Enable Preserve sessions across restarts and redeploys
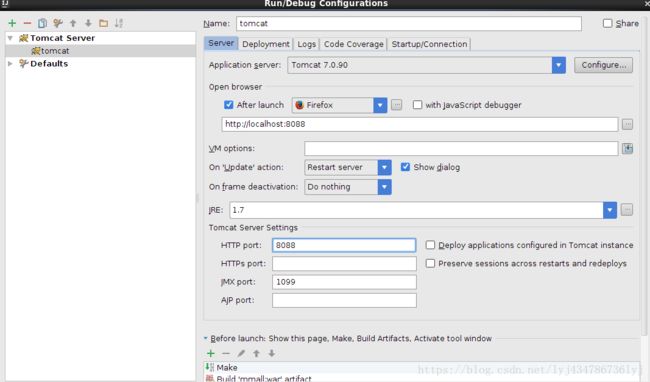Image resolution: width=650 pixels, height=382 pixels. (430, 264)
